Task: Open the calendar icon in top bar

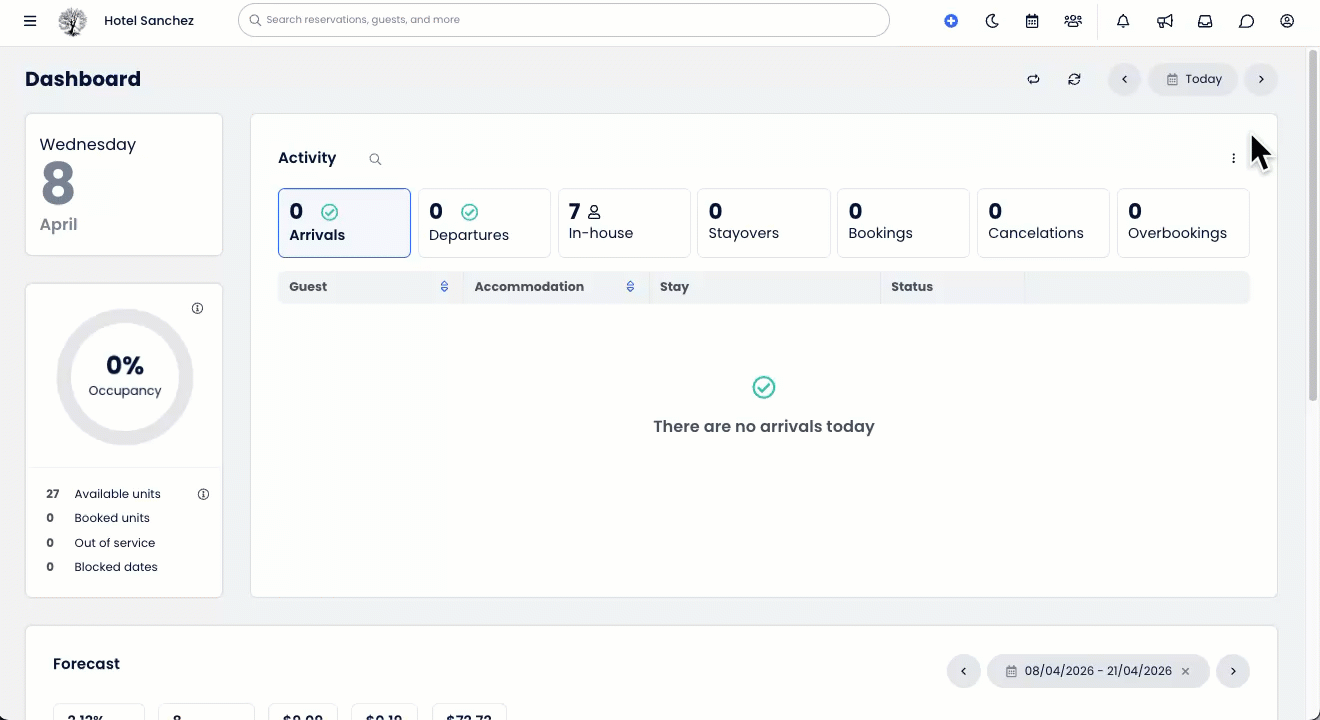Action: pyautogui.click(x=1032, y=21)
